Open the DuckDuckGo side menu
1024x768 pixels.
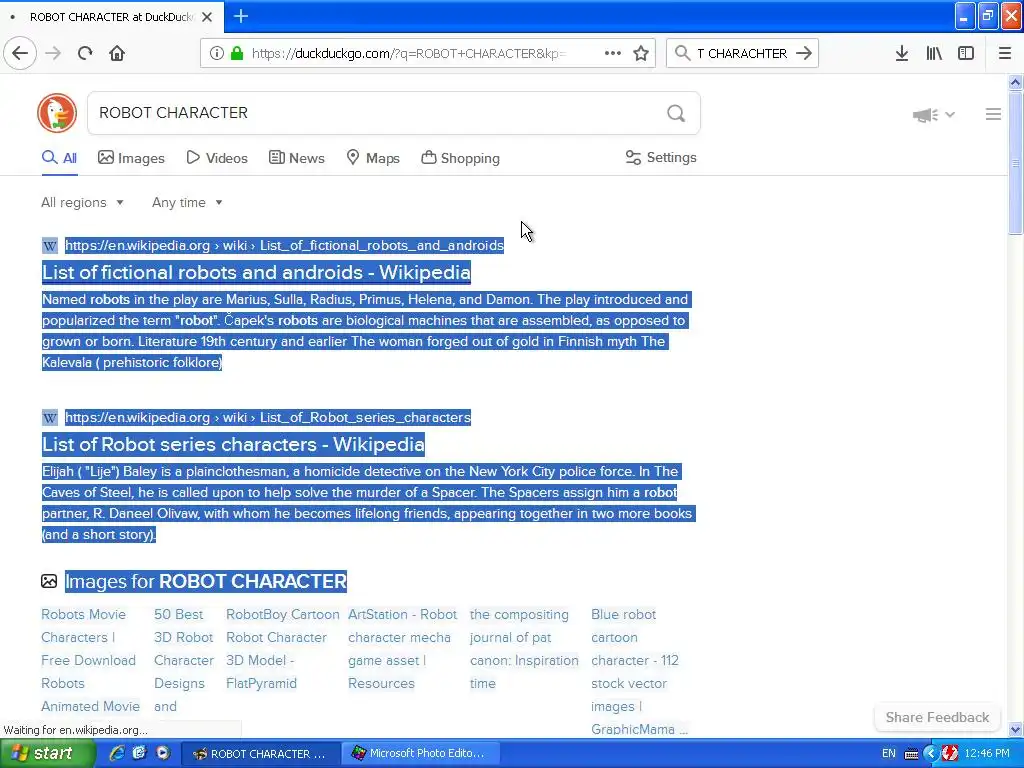[x=993, y=114]
